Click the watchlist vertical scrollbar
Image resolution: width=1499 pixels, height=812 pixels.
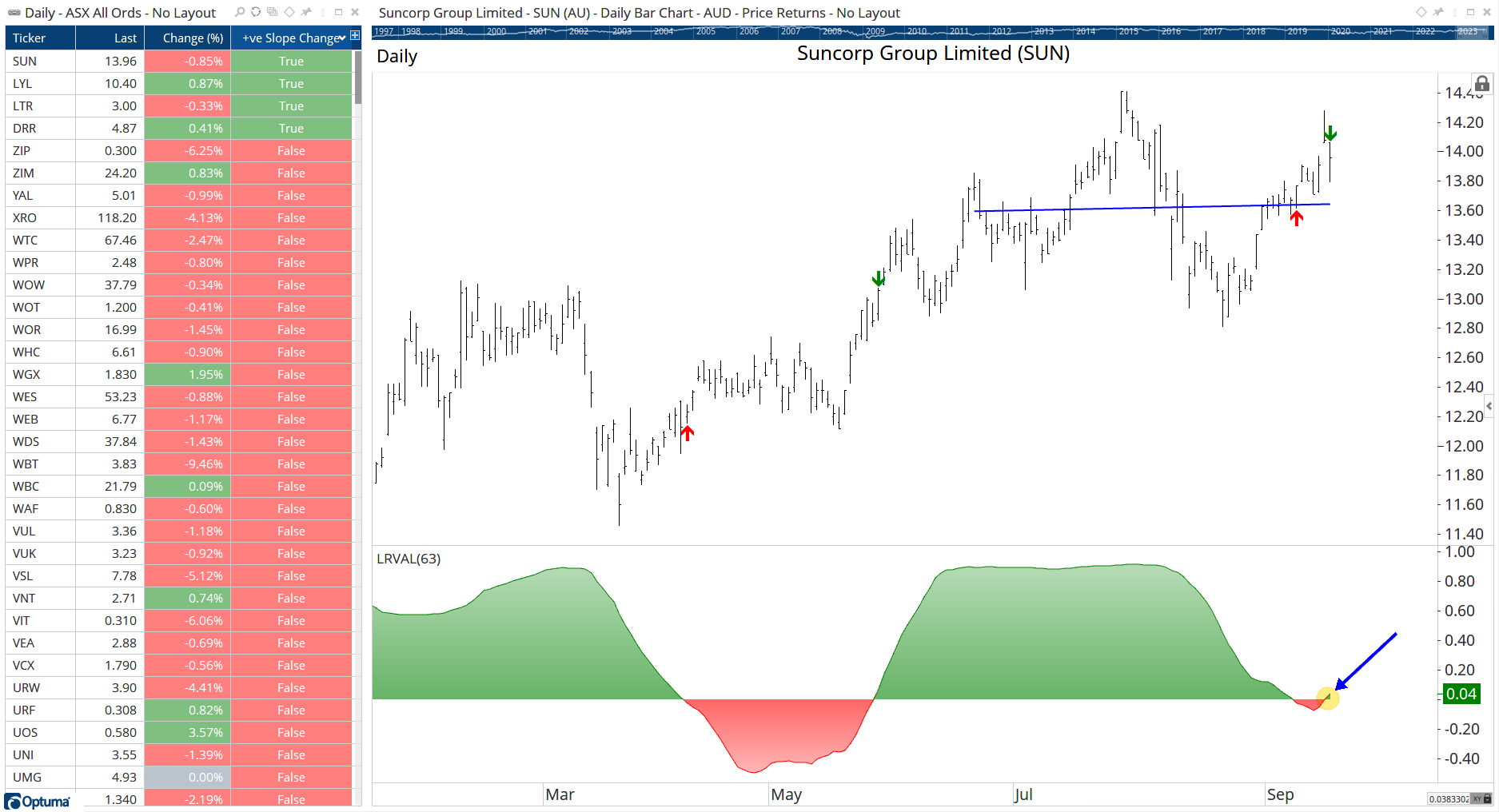357,77
